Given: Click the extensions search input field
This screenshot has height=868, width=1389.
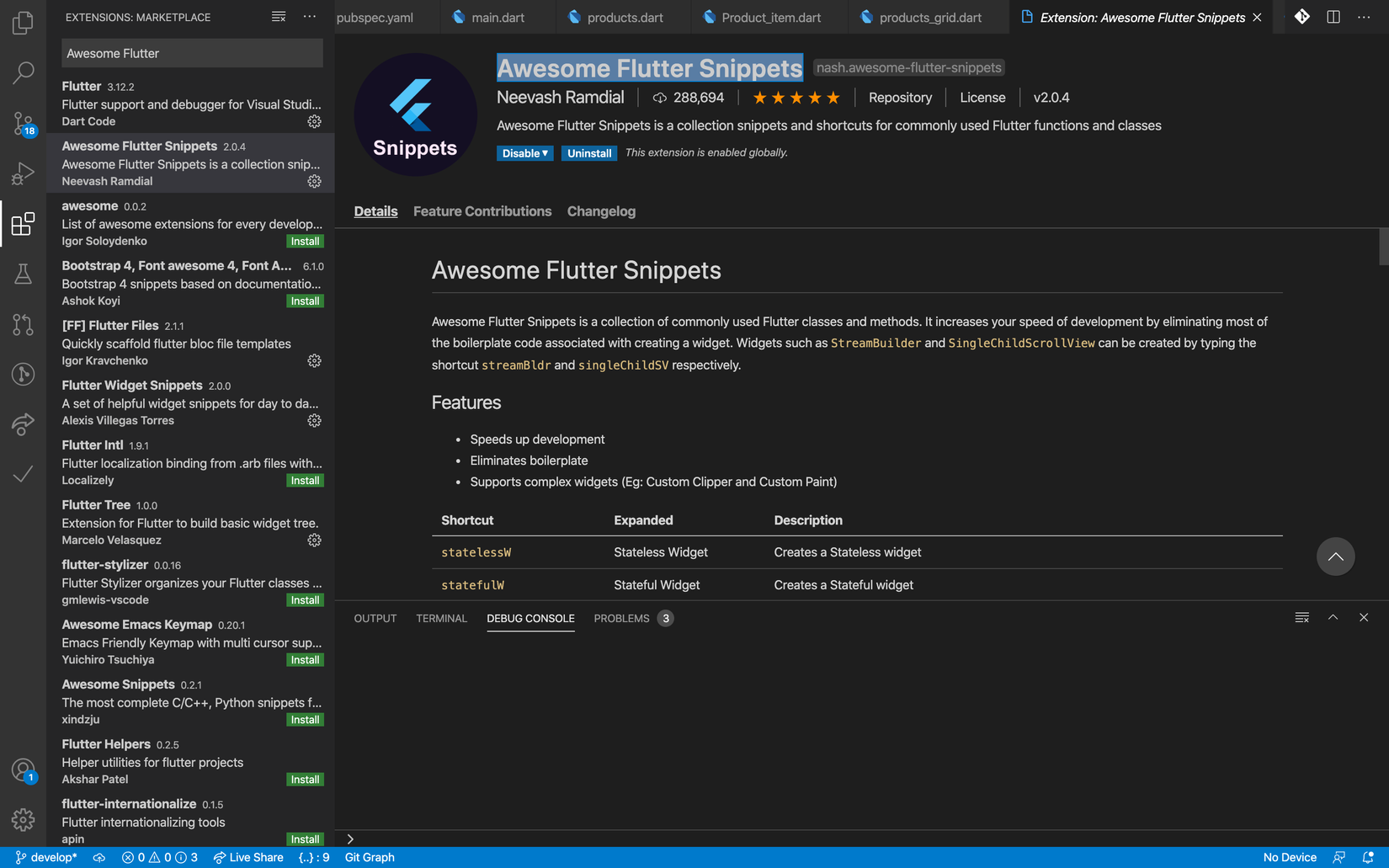Looking at the screenshot, I should (x=192, y=53).
